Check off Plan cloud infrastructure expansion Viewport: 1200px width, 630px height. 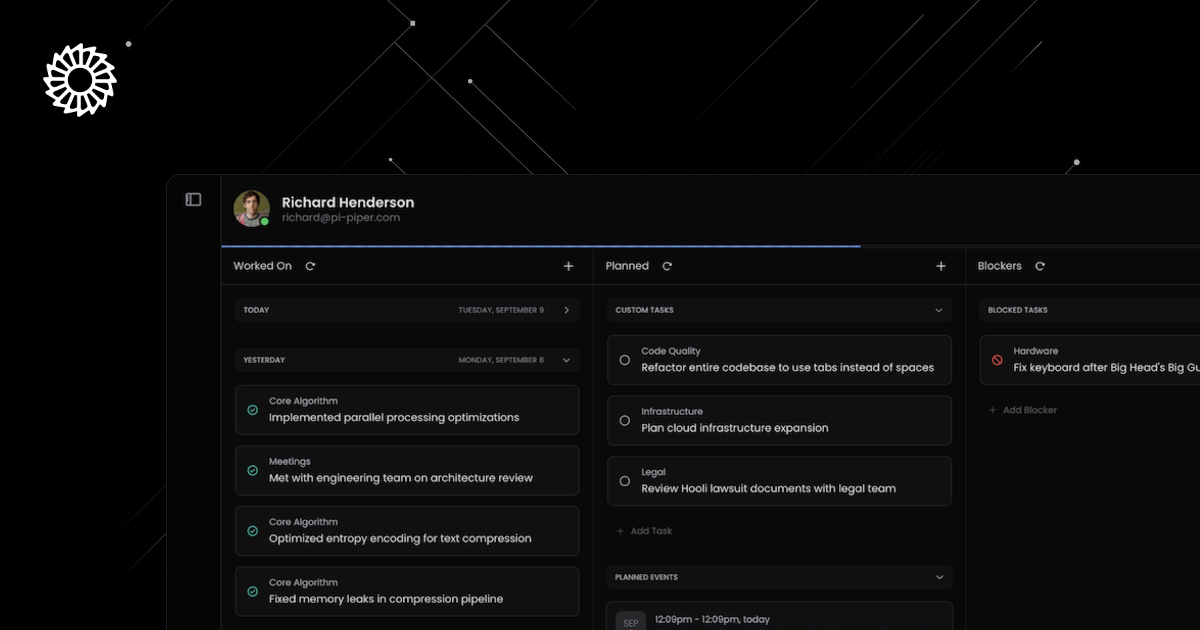tap(623, 420)
